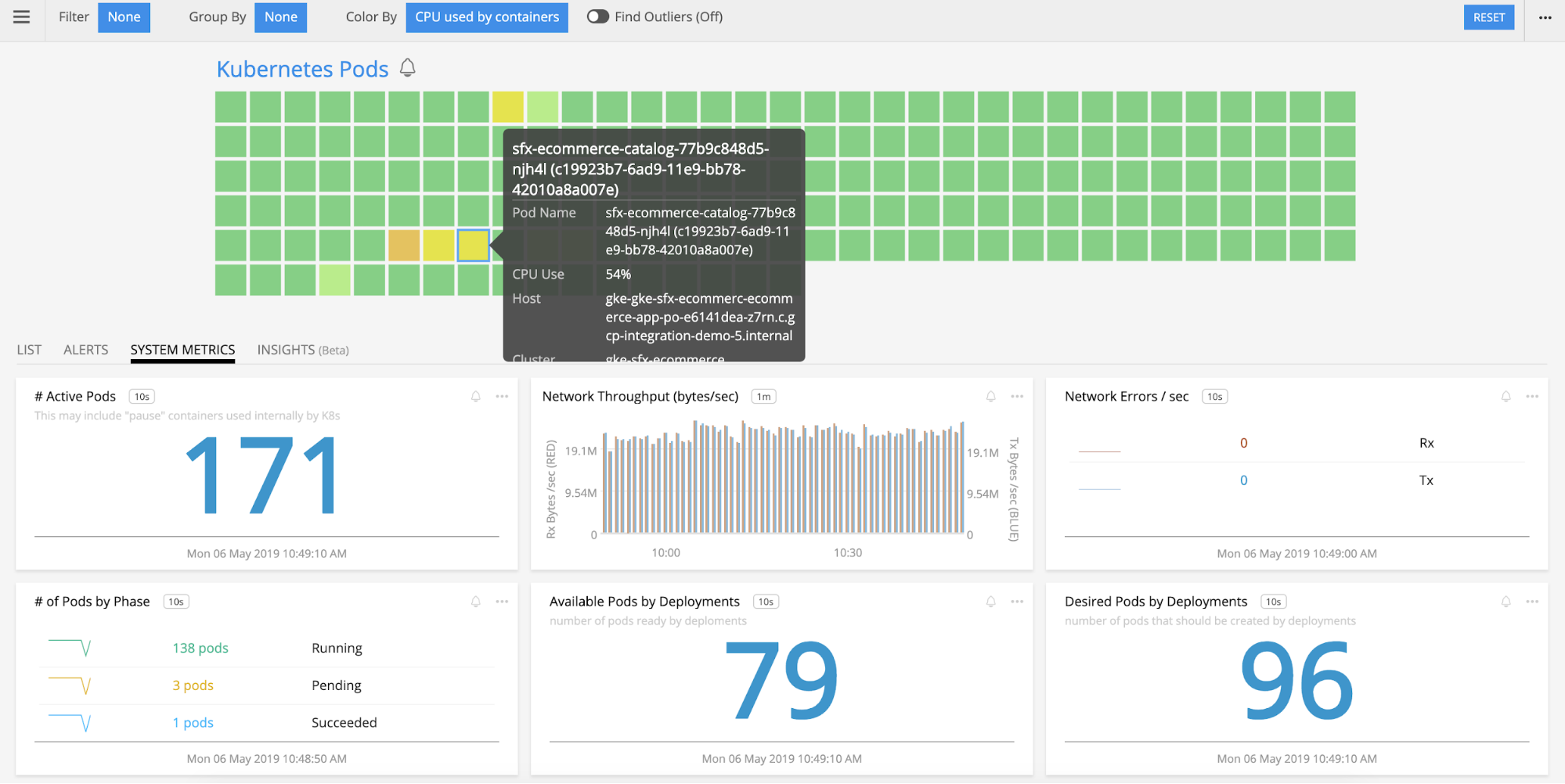
Task: Click bell icon on Available Pods chart
Action: click(x=990, y=602)
